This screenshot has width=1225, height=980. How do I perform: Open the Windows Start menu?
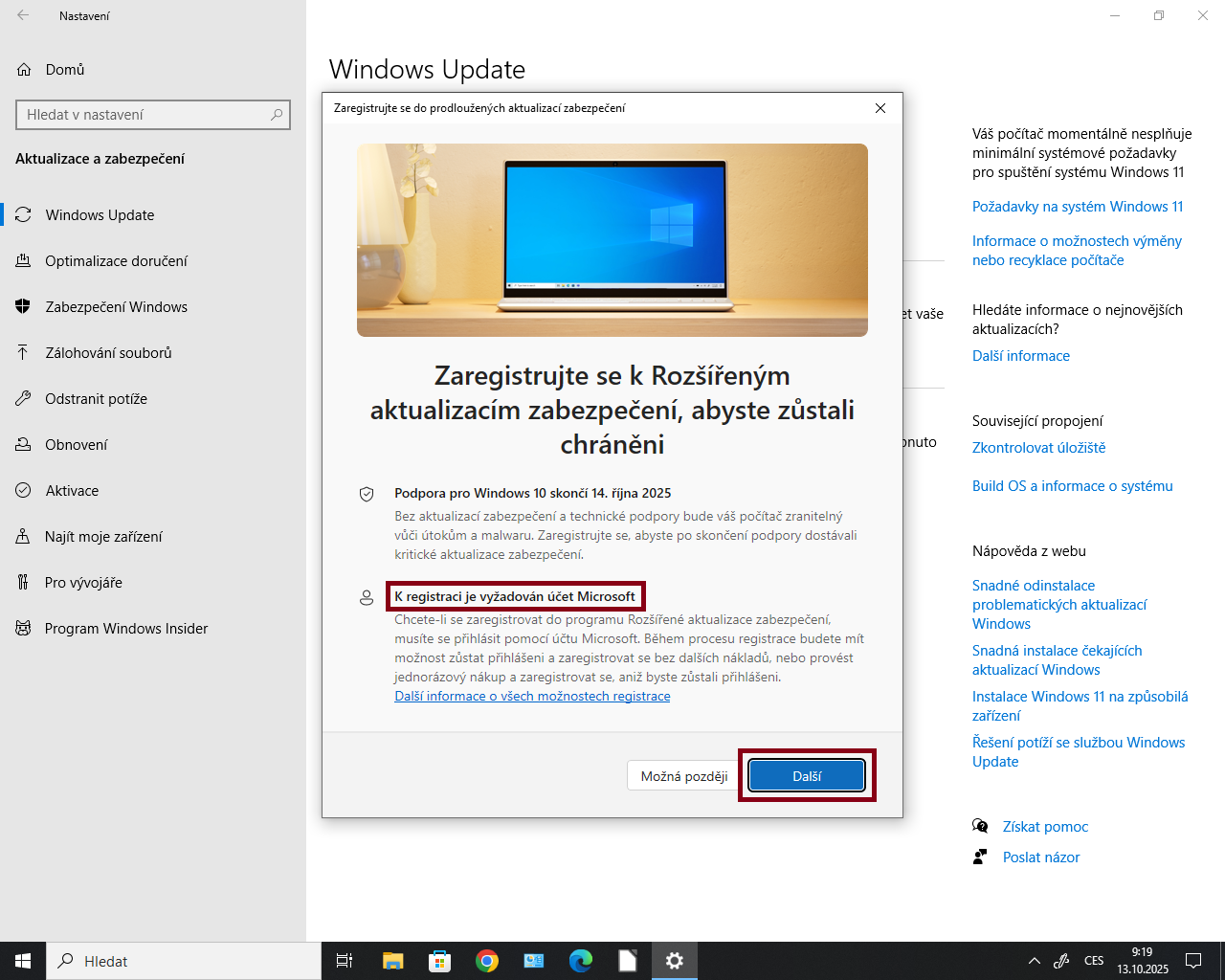pos(23,961)
